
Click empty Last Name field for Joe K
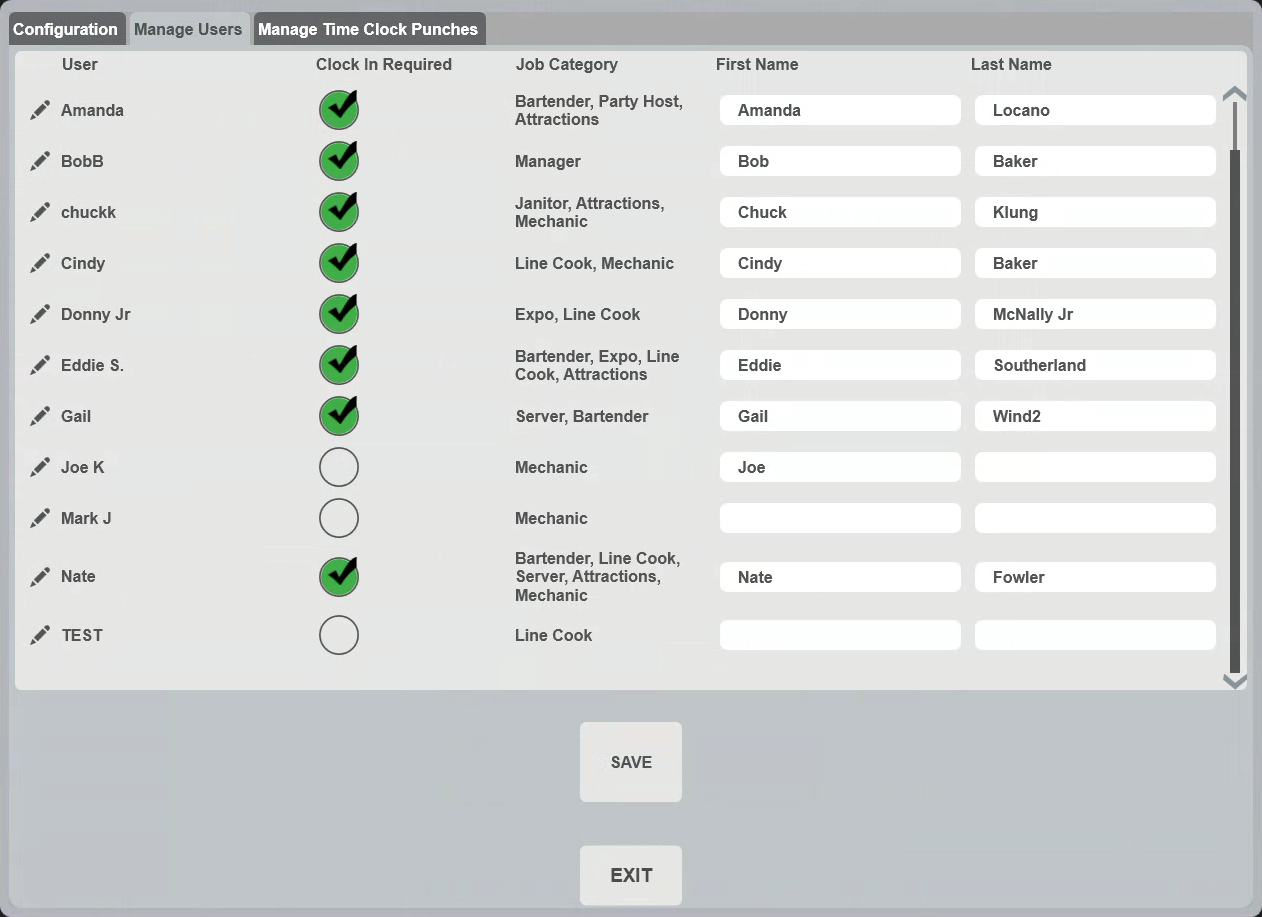point(1095,467)
